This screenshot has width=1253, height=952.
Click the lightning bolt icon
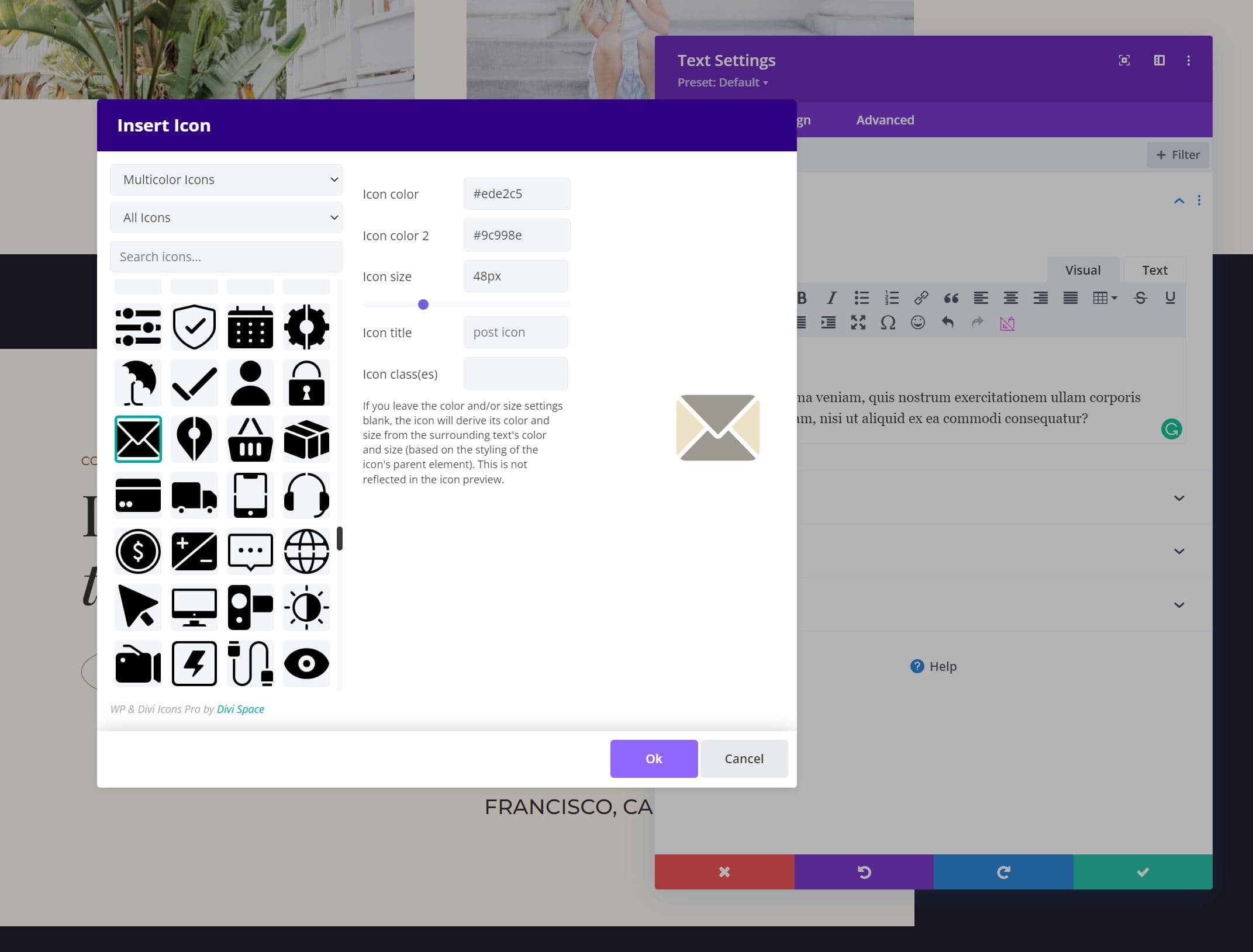point(193,663)
